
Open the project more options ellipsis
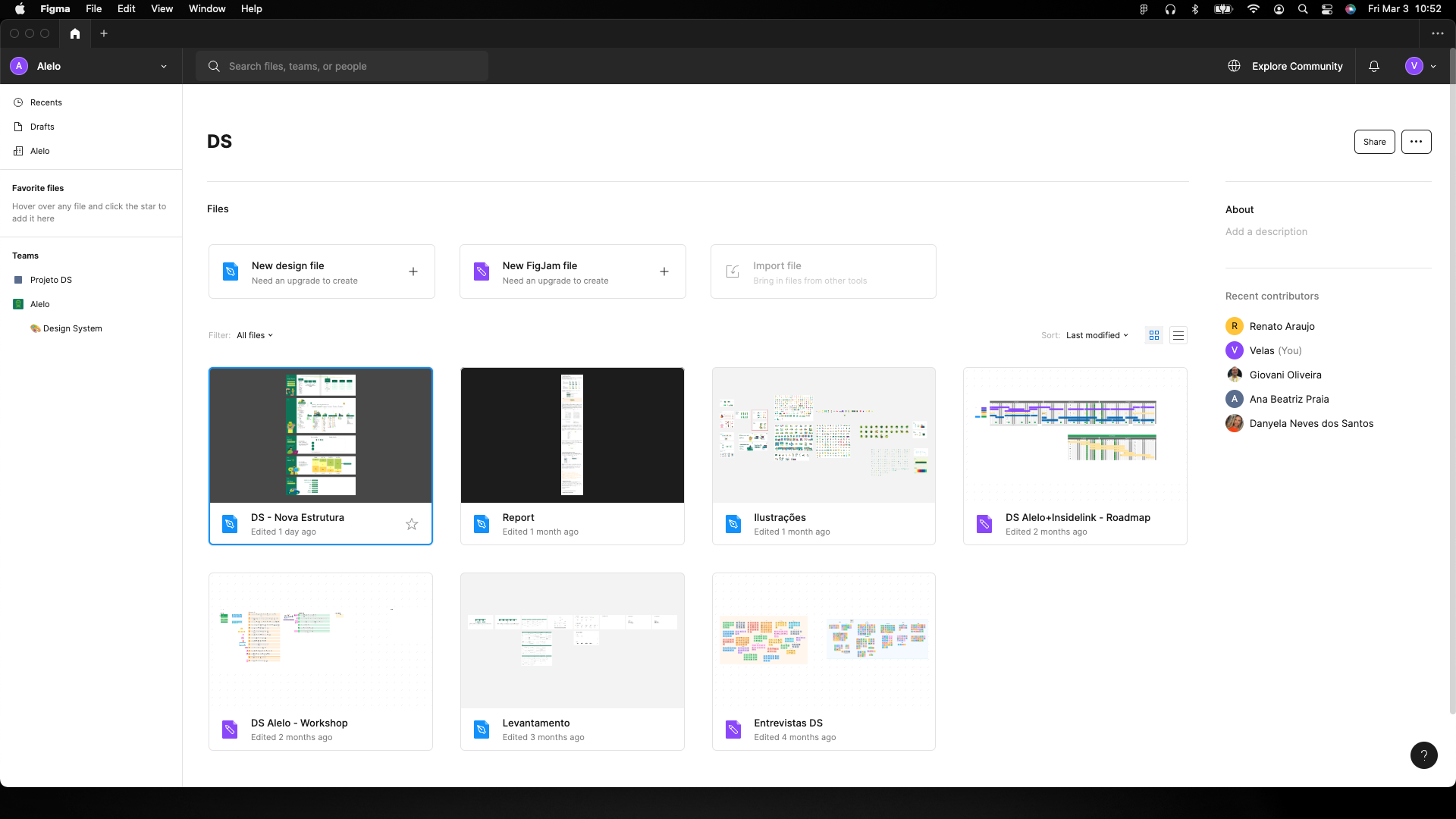(x=1416, y=142)
